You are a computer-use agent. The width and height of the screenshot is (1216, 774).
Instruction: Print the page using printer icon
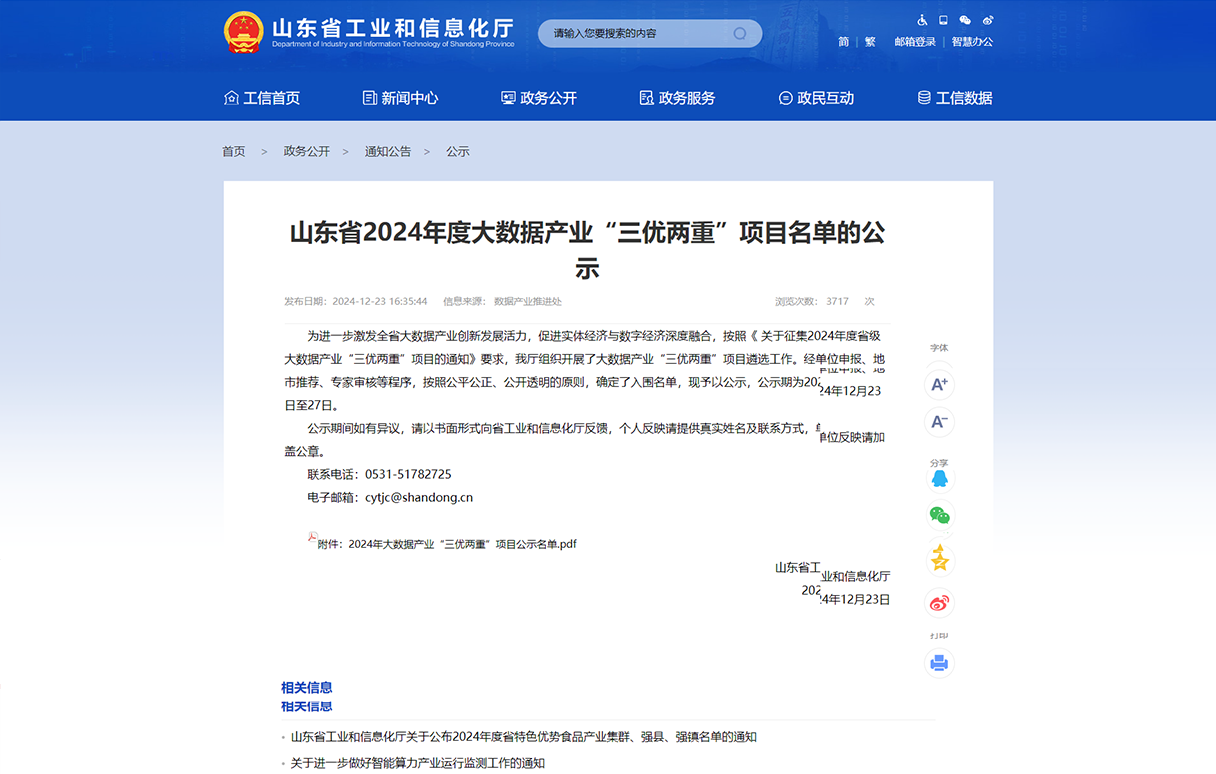click(939, 663)
